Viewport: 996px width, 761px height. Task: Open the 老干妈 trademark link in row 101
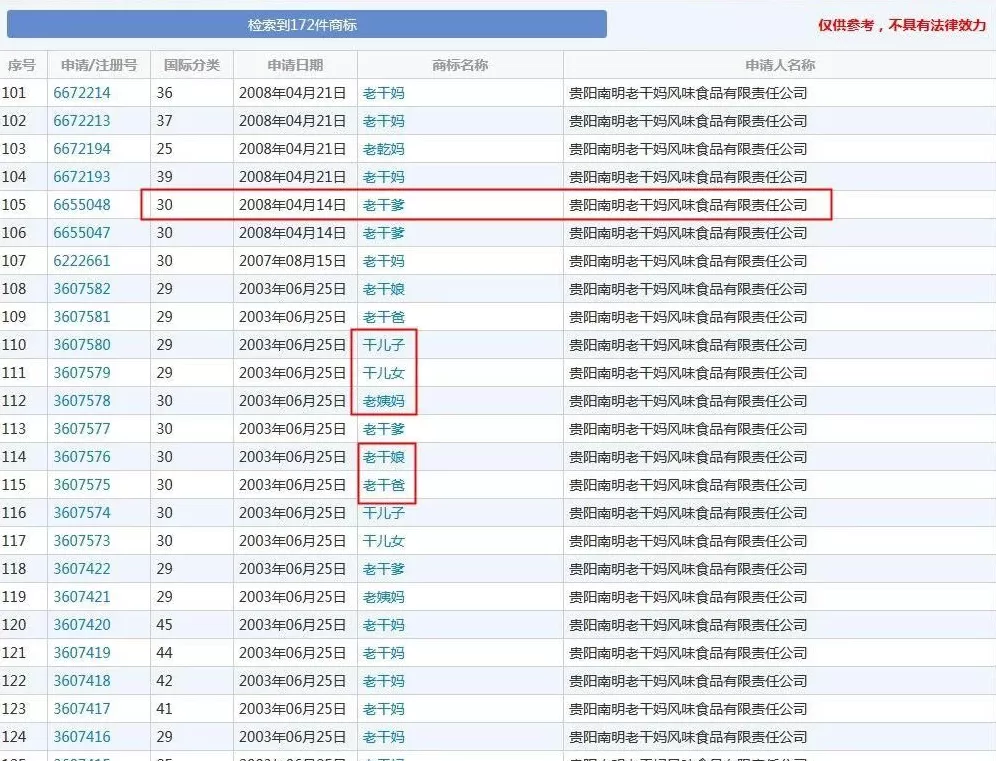pyautogui.click(x=384, y=92)
